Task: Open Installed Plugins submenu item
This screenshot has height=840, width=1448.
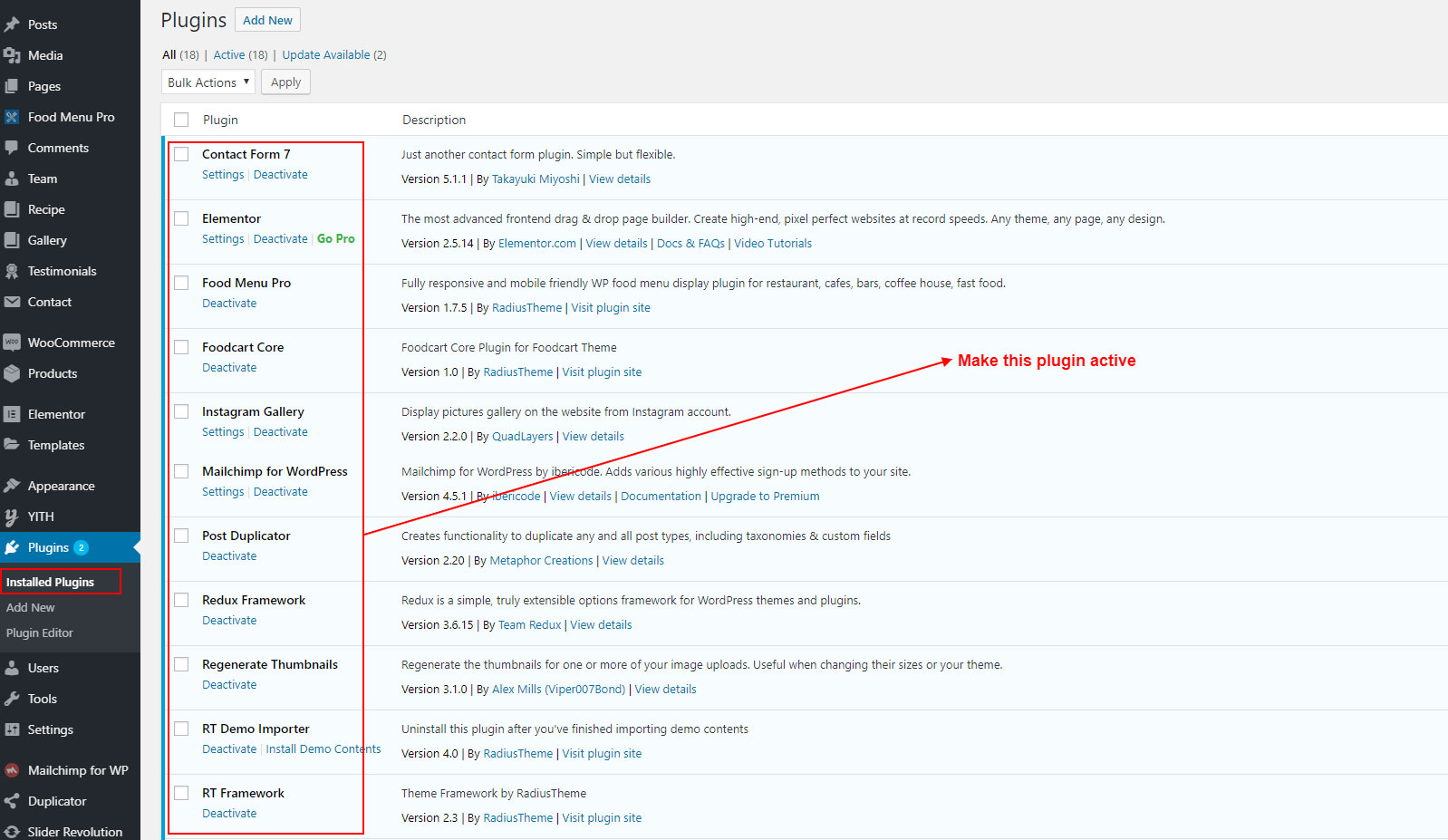Action: (x=50, y=582)
